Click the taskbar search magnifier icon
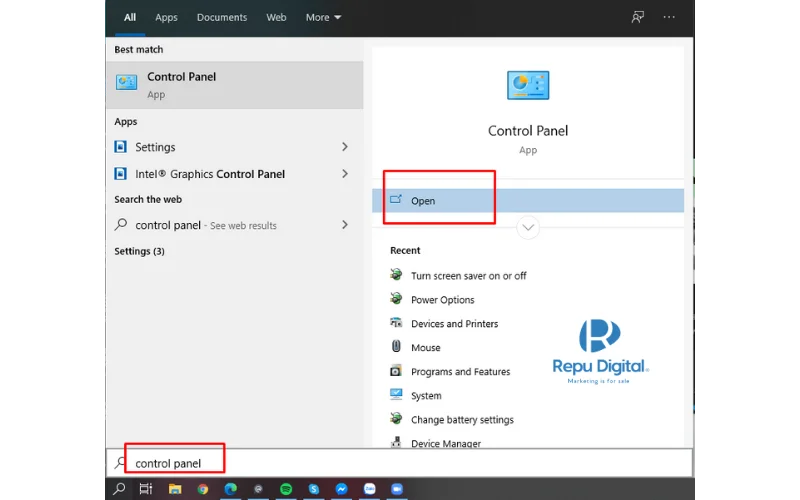The width and height of the screenshot is (800, 500). [119, 489]
